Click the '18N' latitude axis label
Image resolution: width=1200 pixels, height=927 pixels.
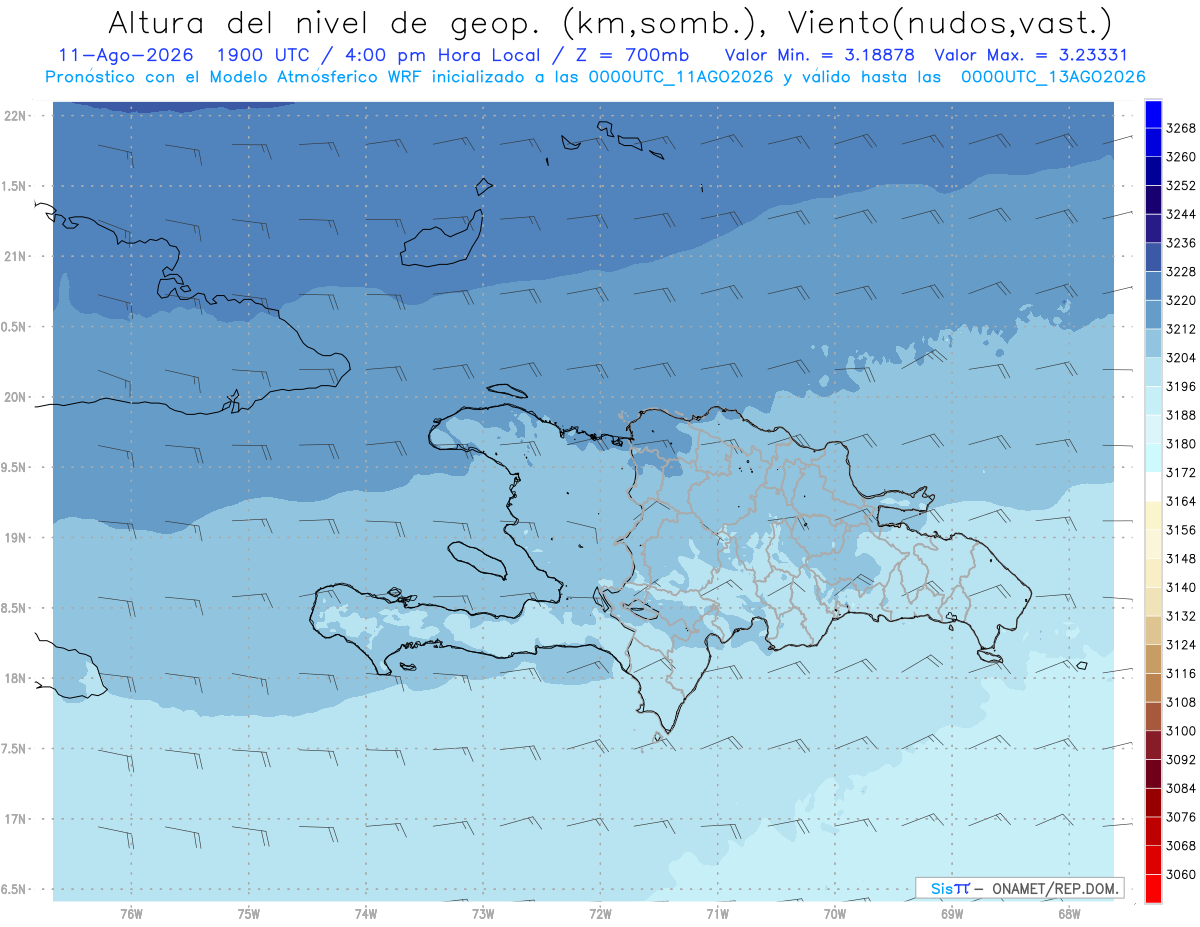point(16,679)
